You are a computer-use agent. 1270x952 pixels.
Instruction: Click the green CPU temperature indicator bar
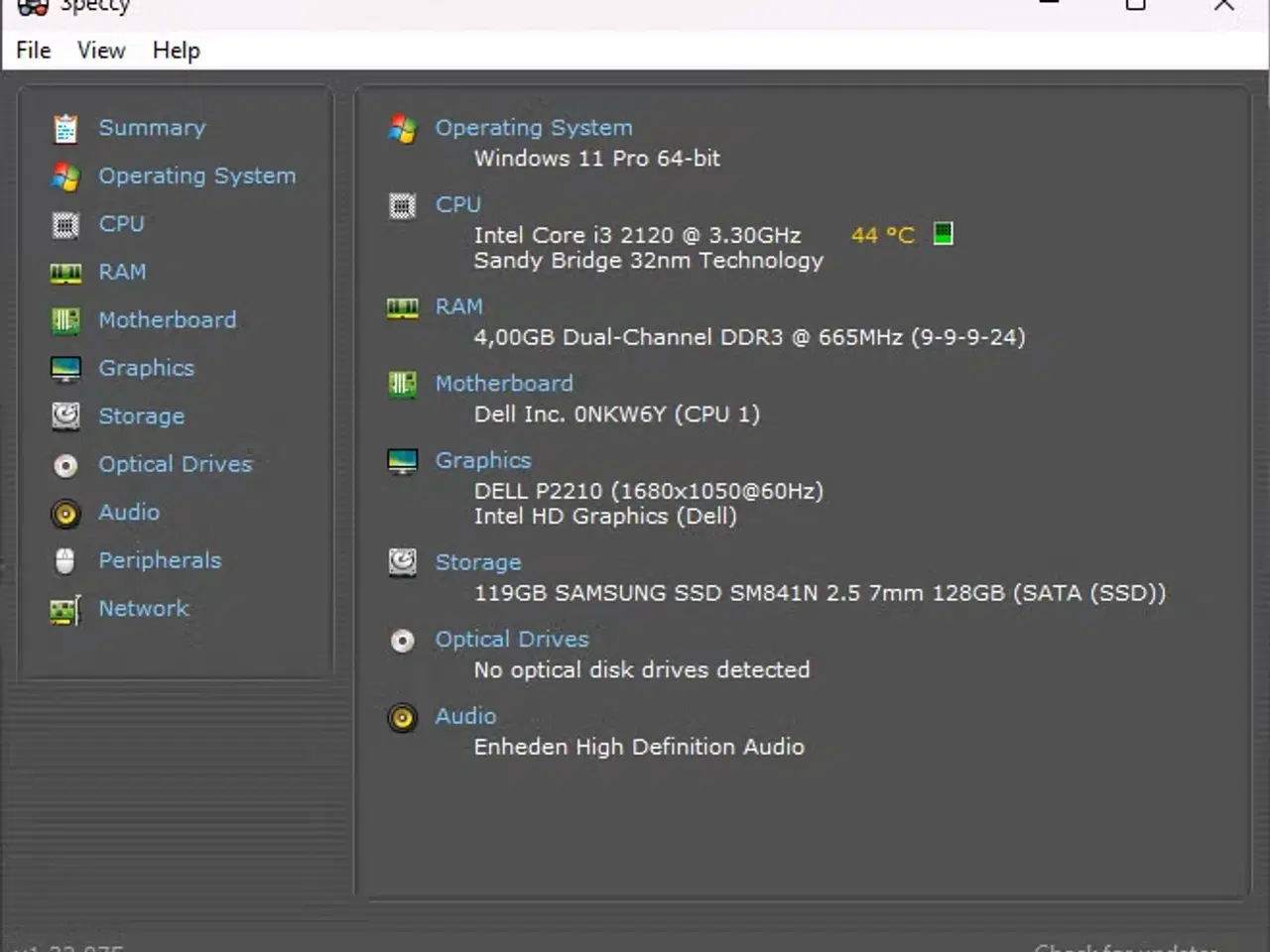(943, 234)
